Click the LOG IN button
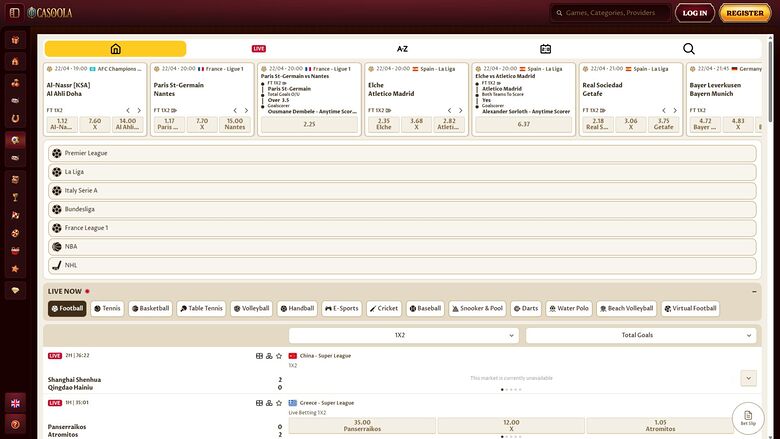The image size is (780, 439). coord(694,13)
